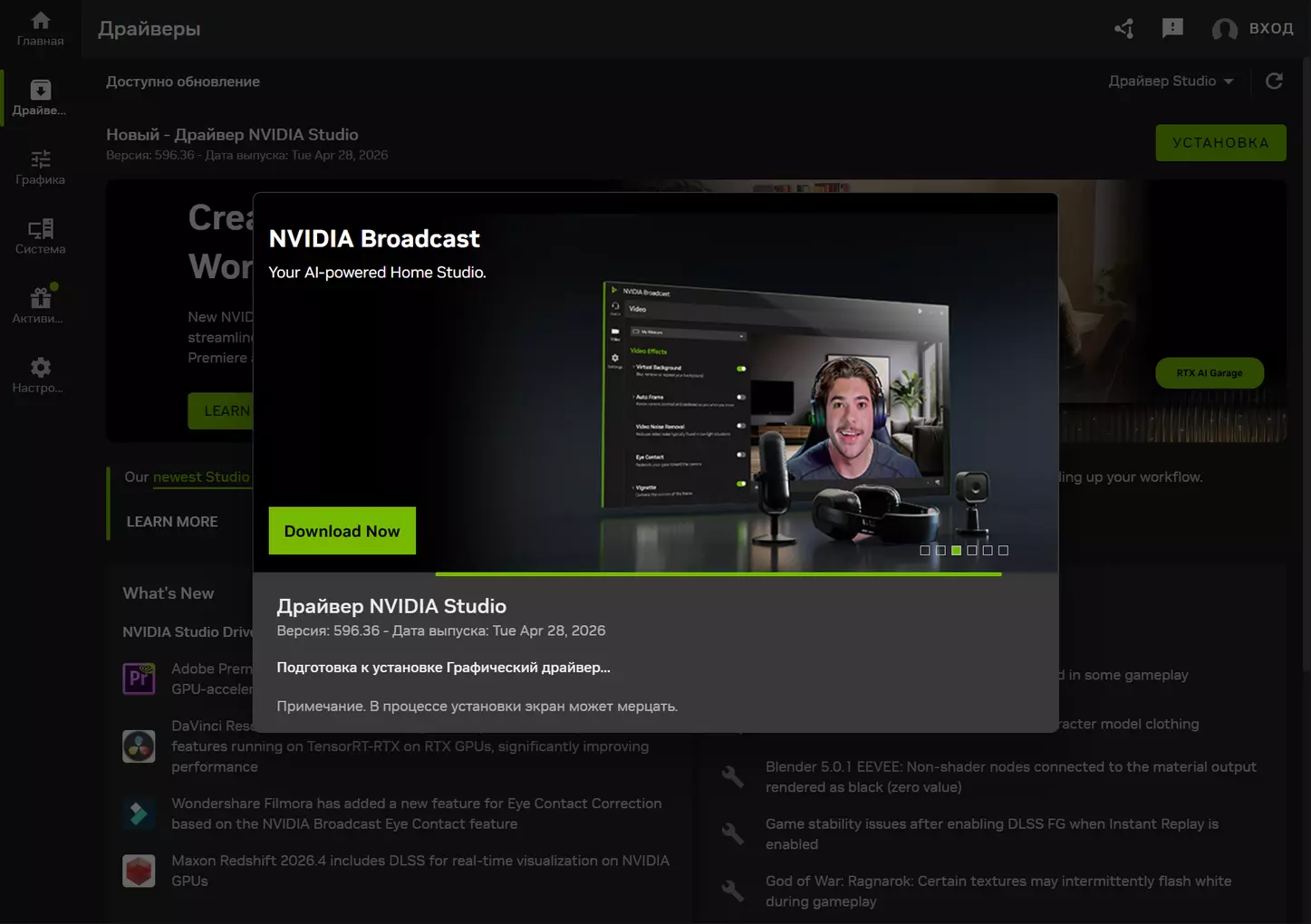Click the dialog heading Драйвер NVIDIA Studio
Viewport: 1311px width, 924px height.
391,606
